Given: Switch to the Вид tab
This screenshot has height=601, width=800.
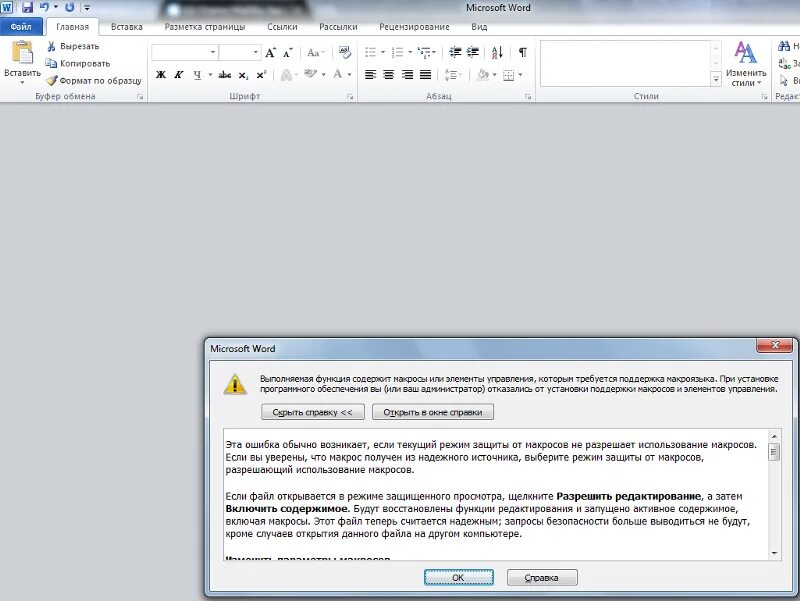Looking at the screenshot, I should pyautogui.click(x=479, y=27).
